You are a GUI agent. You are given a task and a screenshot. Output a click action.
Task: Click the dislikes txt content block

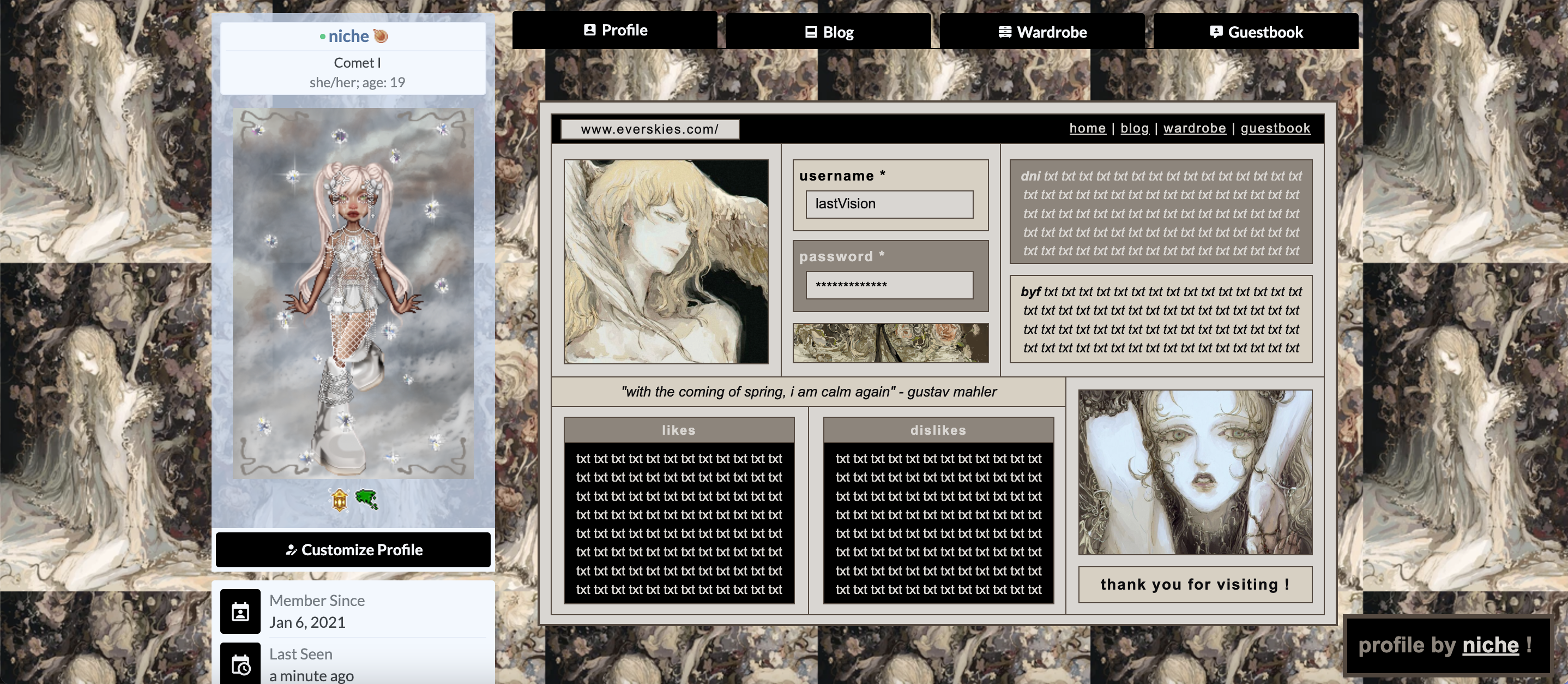pos(938,523)
